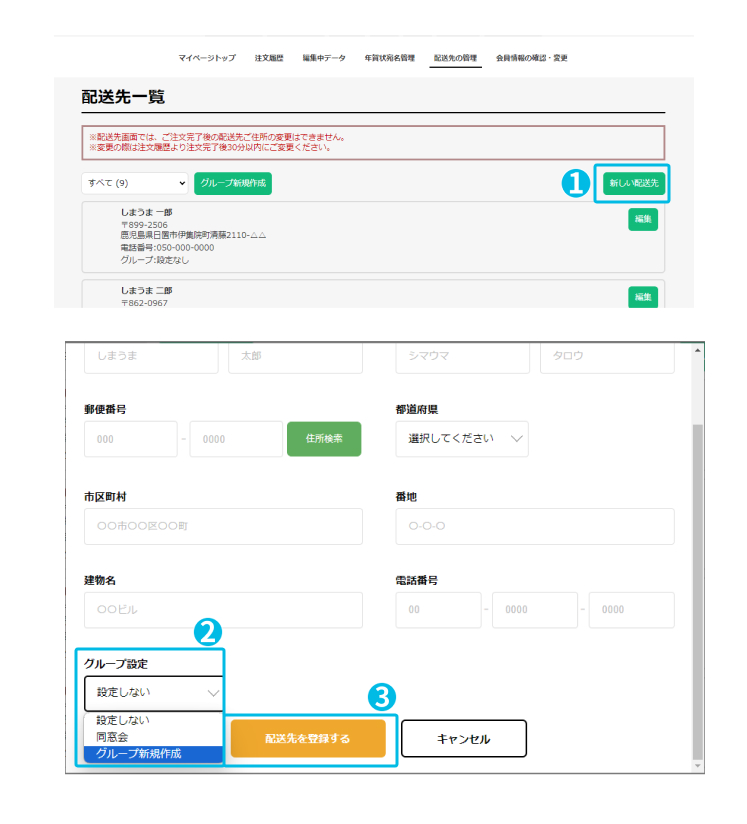Viewport: 747px width, 824px height.
Task: Click the text グループ:設定なし
Action: pyautogui.click(x=155, y=260)
